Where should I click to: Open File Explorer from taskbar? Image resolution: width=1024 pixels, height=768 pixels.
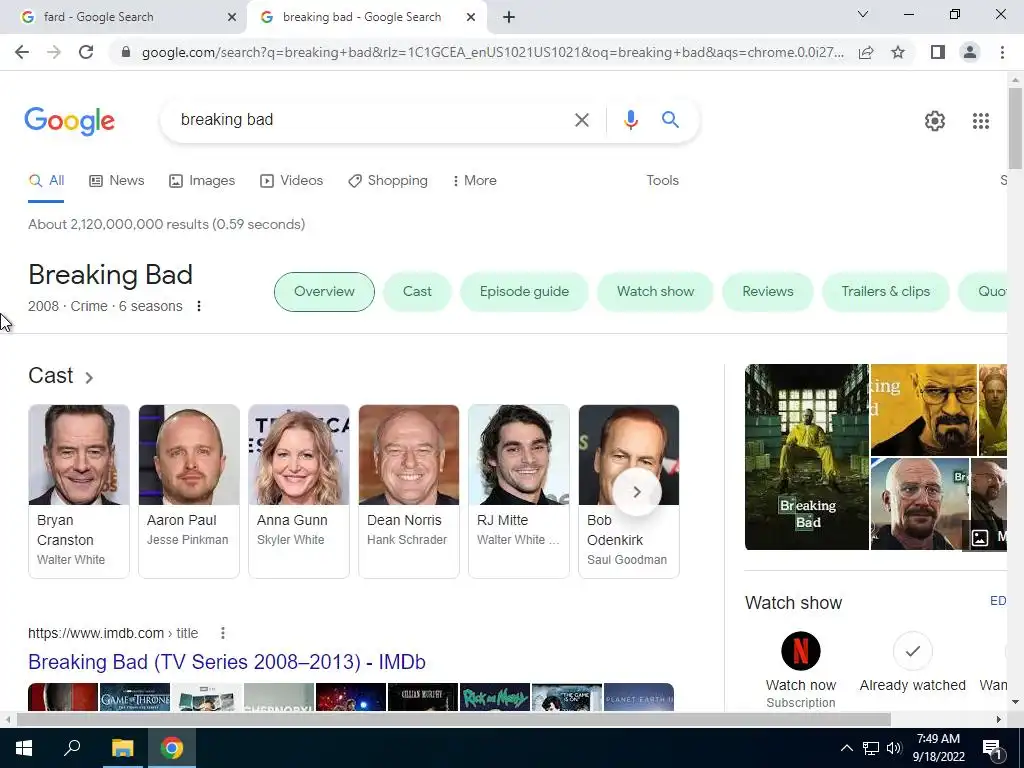(x=122, y=748)
